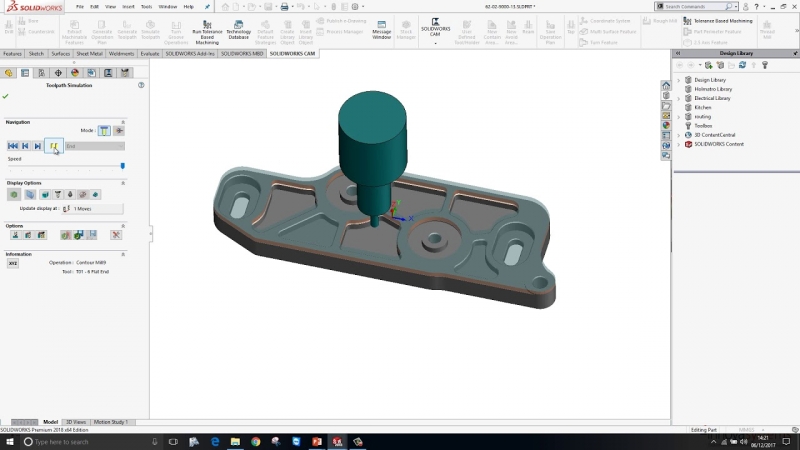Accept simulation with green checkmark
The height and width of the screenshot is (450, 800).
point(6,96)
